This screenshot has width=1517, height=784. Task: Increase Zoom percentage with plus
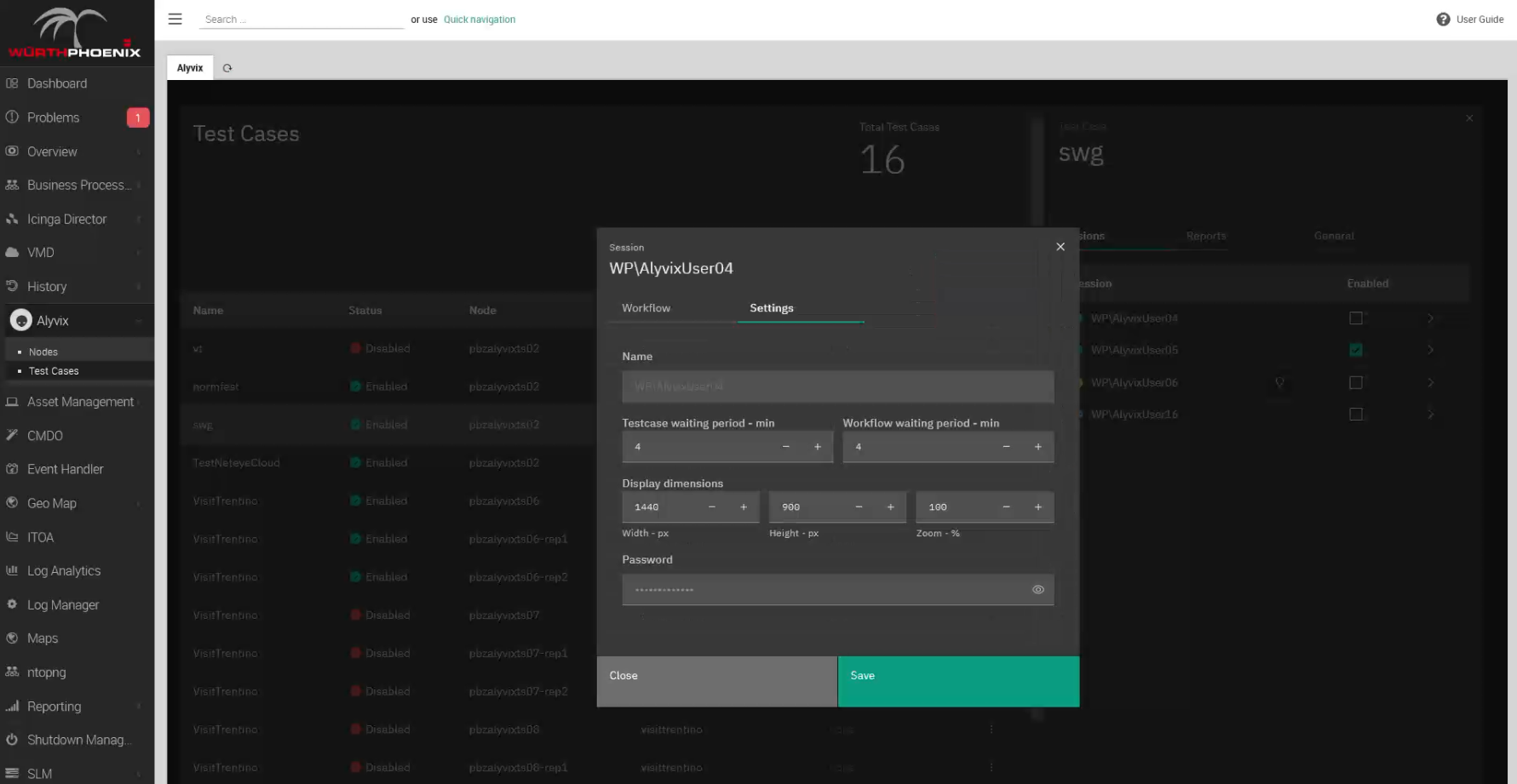[x=1037, y=507]
